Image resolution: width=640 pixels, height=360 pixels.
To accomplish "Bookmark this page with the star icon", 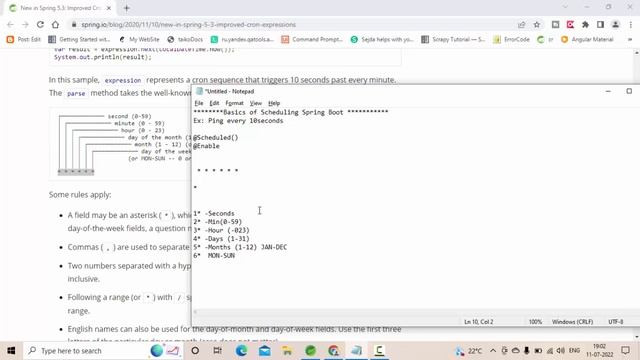I will tap(537, 24).
